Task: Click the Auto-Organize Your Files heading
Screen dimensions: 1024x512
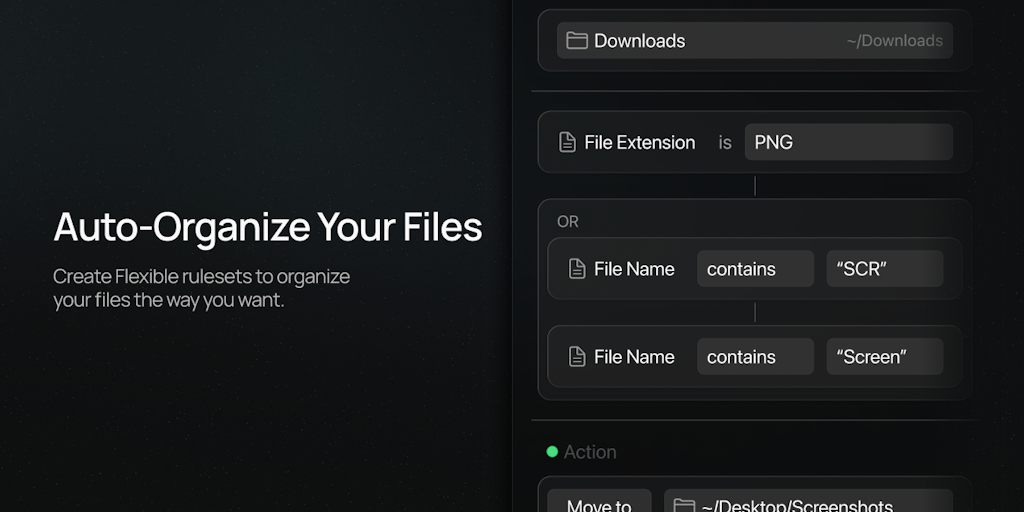Action: click(268, 227)
